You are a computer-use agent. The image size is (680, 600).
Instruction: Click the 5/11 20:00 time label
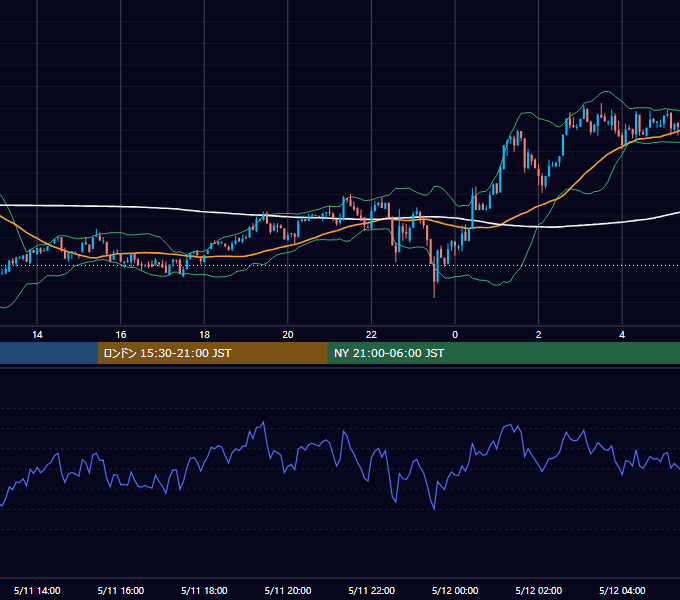tap(288, 590)
